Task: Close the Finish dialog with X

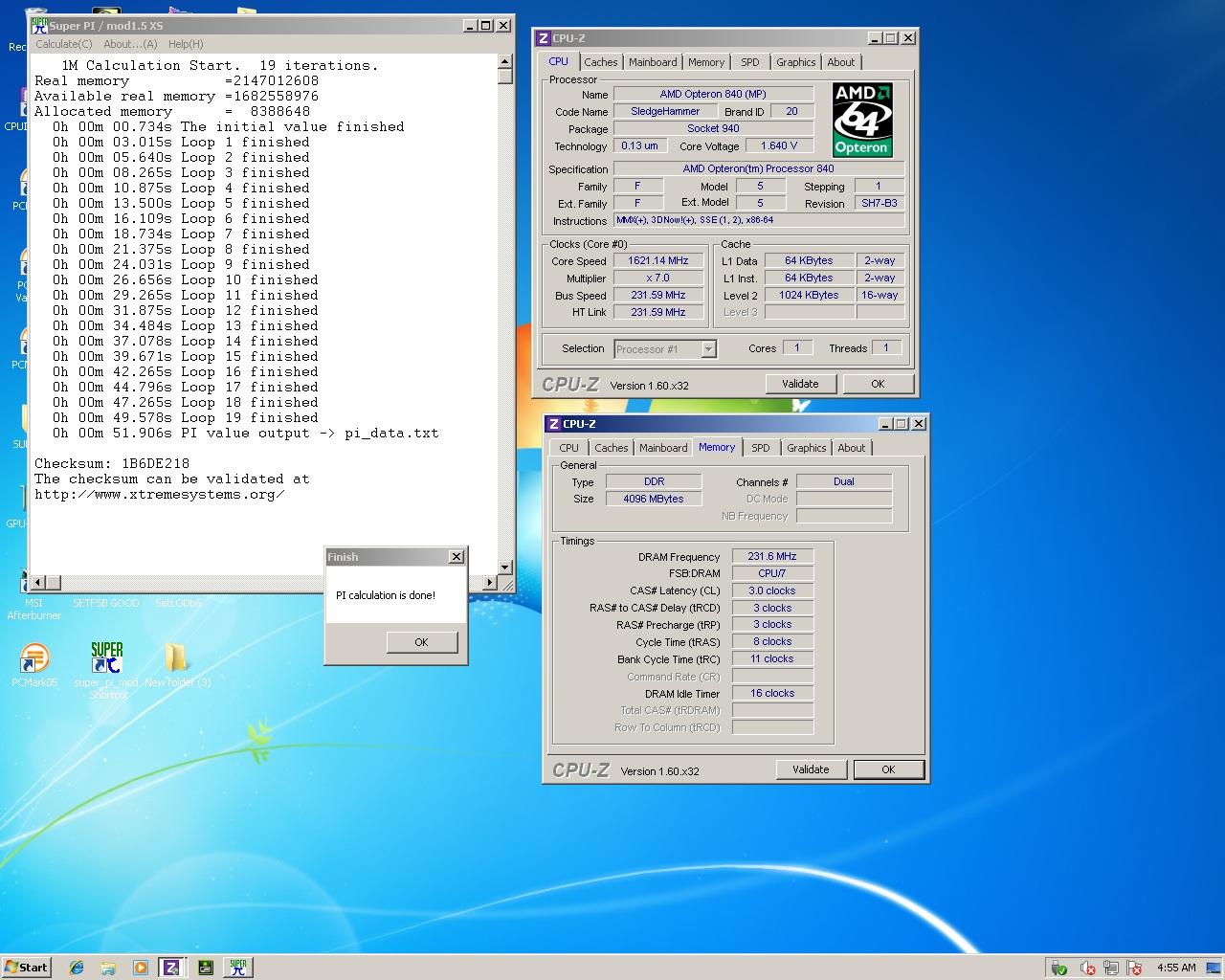Action: pos(457,556)
